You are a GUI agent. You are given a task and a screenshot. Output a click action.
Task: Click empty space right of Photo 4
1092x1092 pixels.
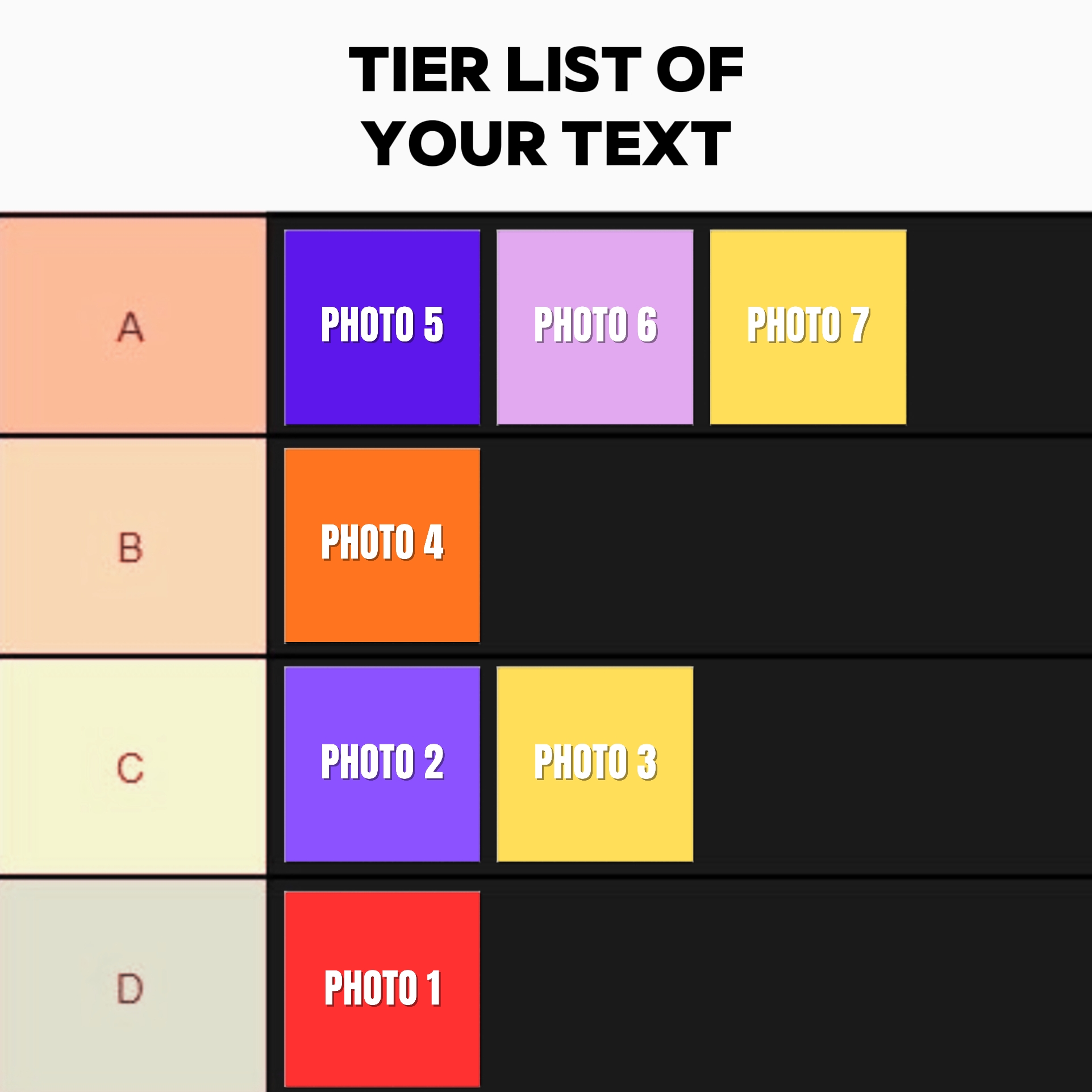click(784, 545)
